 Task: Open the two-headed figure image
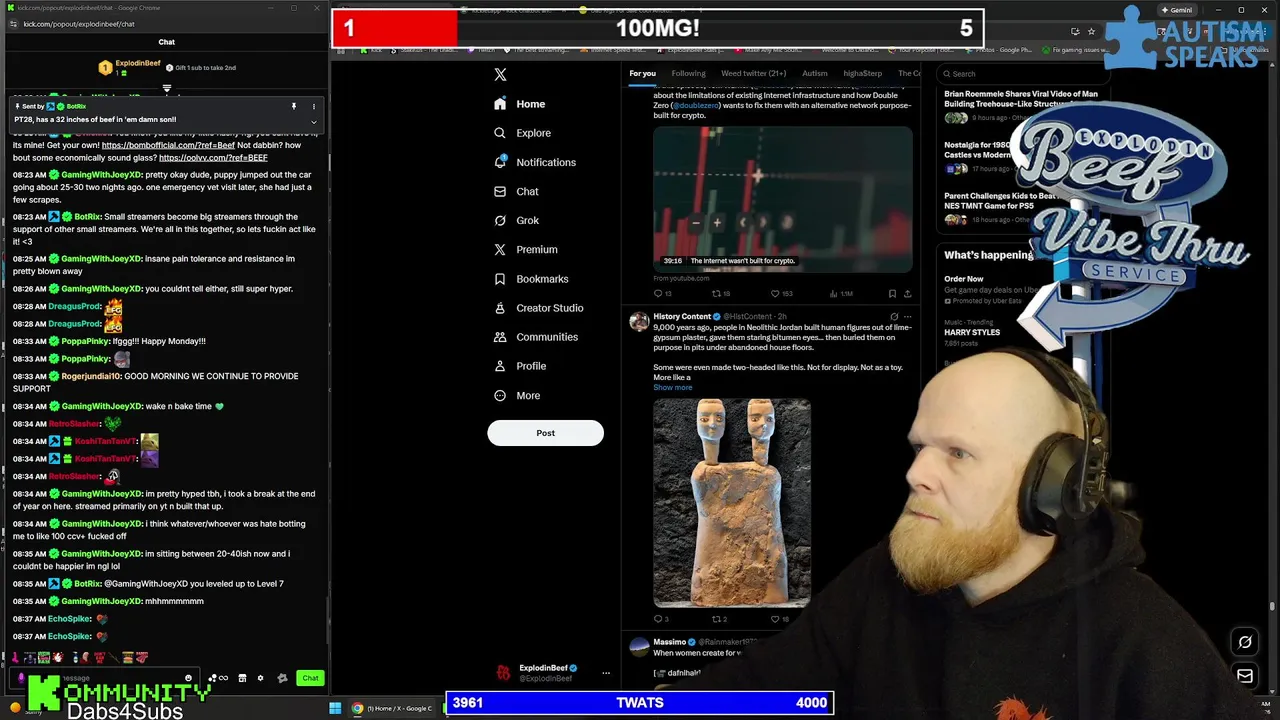pyautogui.click(x=732, y=503)
